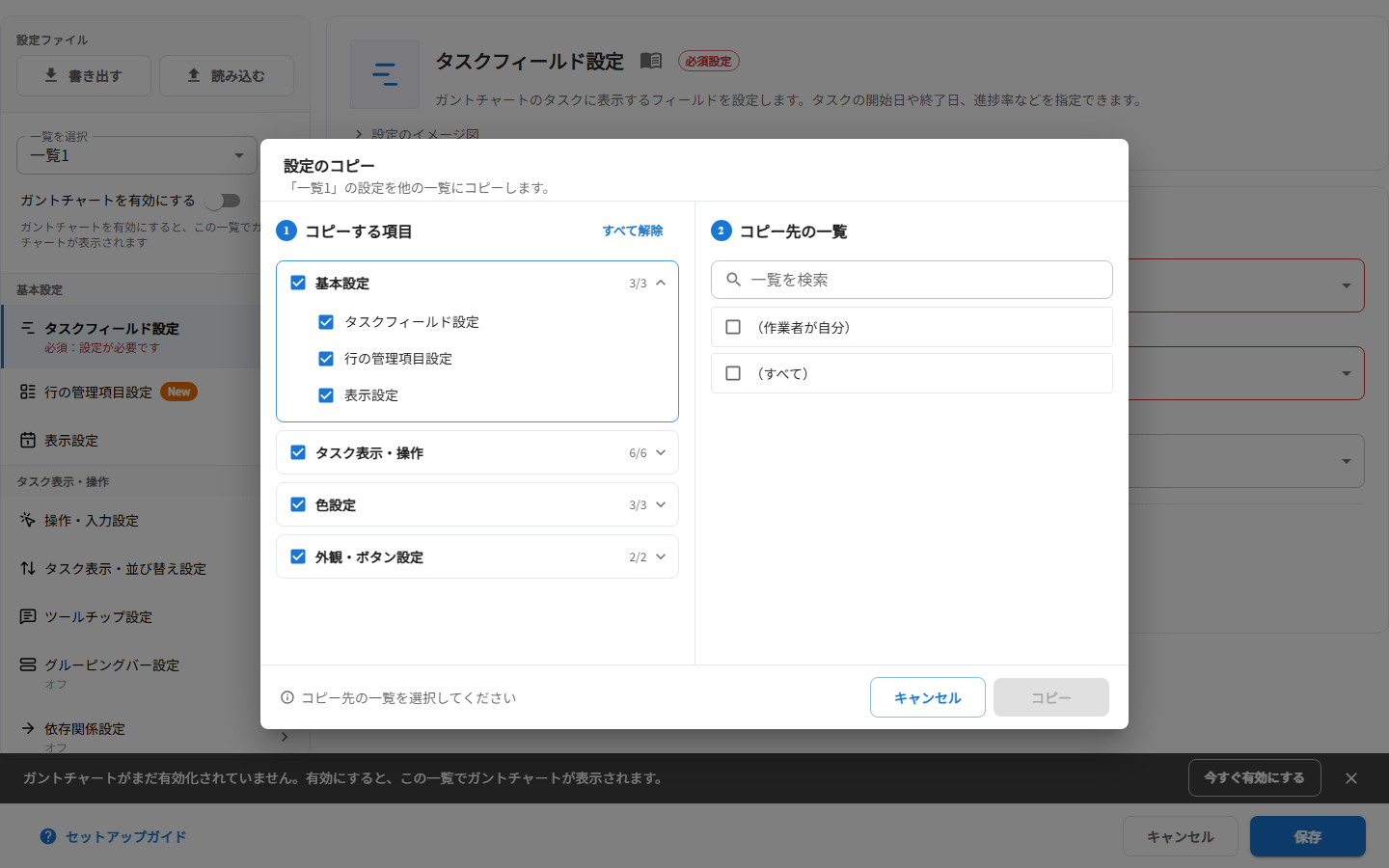Click the セットアップガイド help question icon
The width and height of the screenshot is (1389, 868).
[x=48, y=836]
